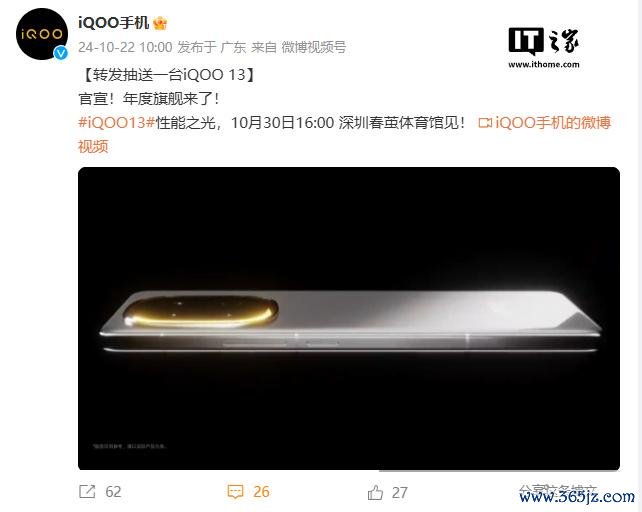The height and width of the screenshot is (512, 642).
Task: Click the repost share icon
Action: 87,492
